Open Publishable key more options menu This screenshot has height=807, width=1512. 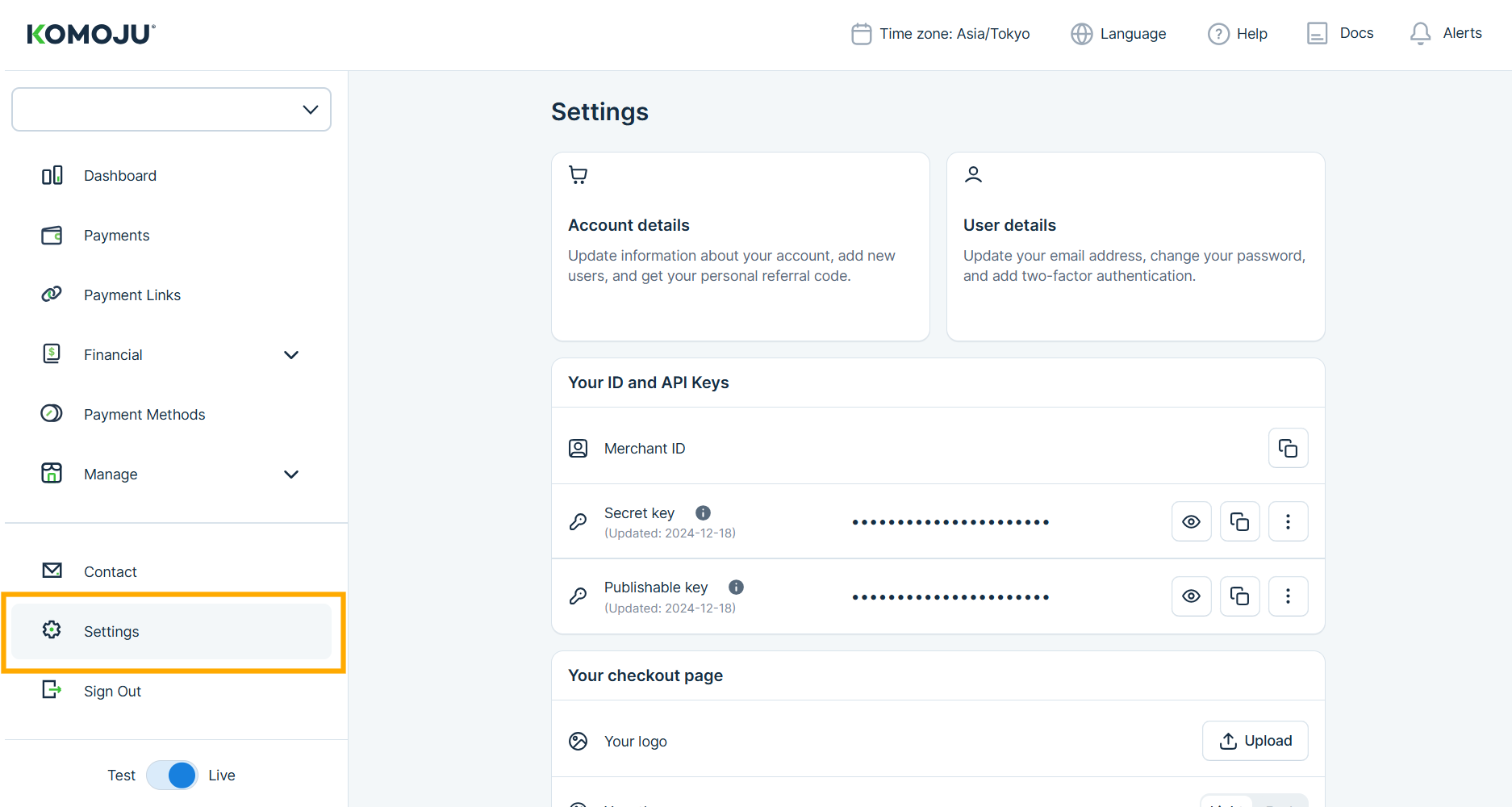[x=1288, y=596]
